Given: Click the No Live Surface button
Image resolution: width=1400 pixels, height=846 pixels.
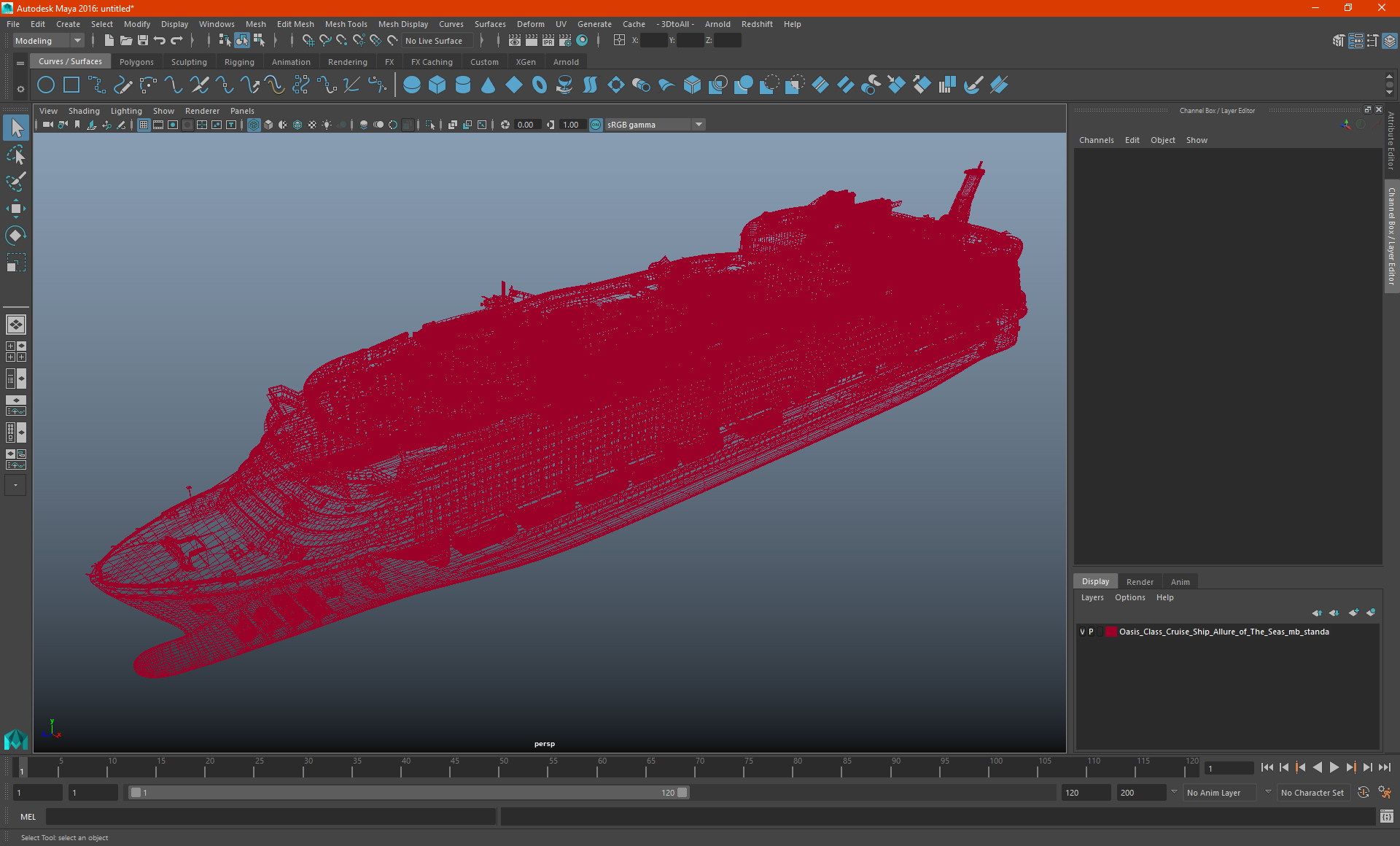Looking at the screenshot, I should (x=434, y=41).
